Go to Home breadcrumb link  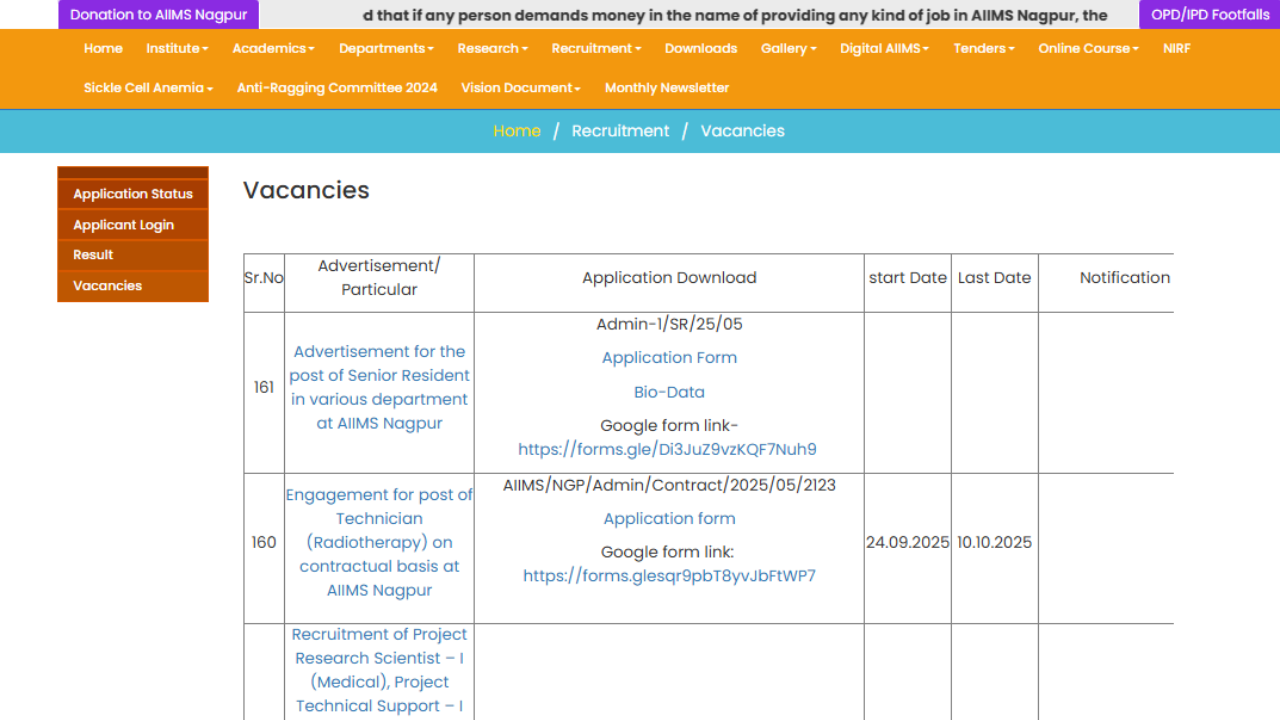[517, 131]
